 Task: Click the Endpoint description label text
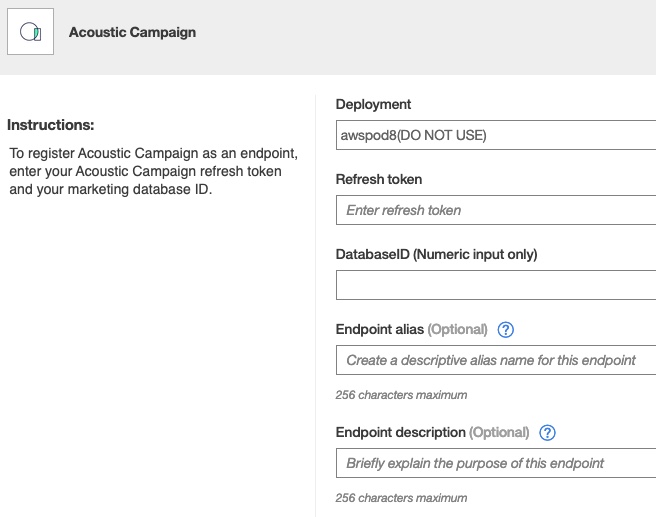[400, 432]
